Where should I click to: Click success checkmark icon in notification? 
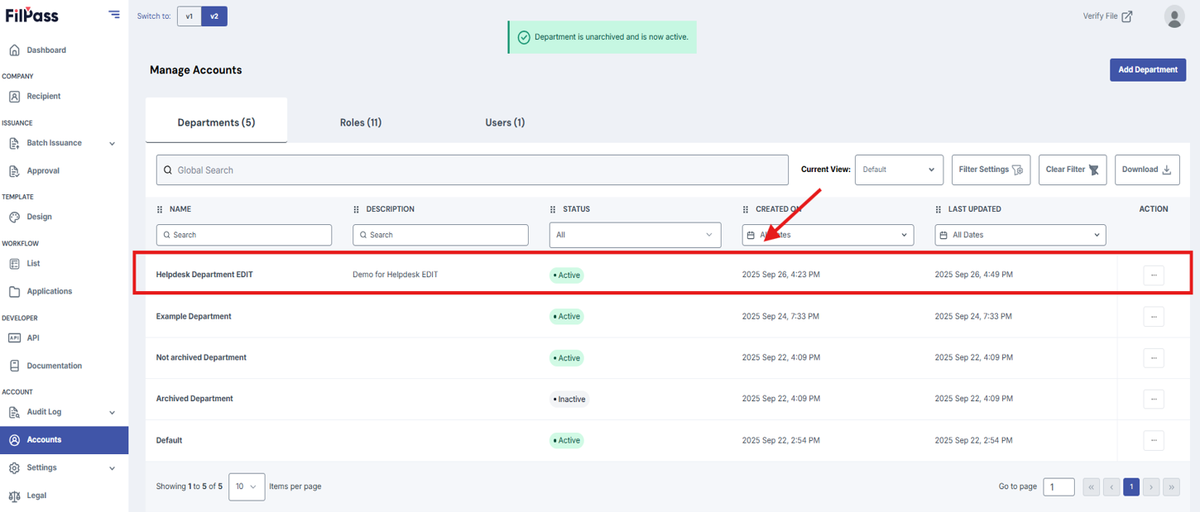(x=524, y=37)
